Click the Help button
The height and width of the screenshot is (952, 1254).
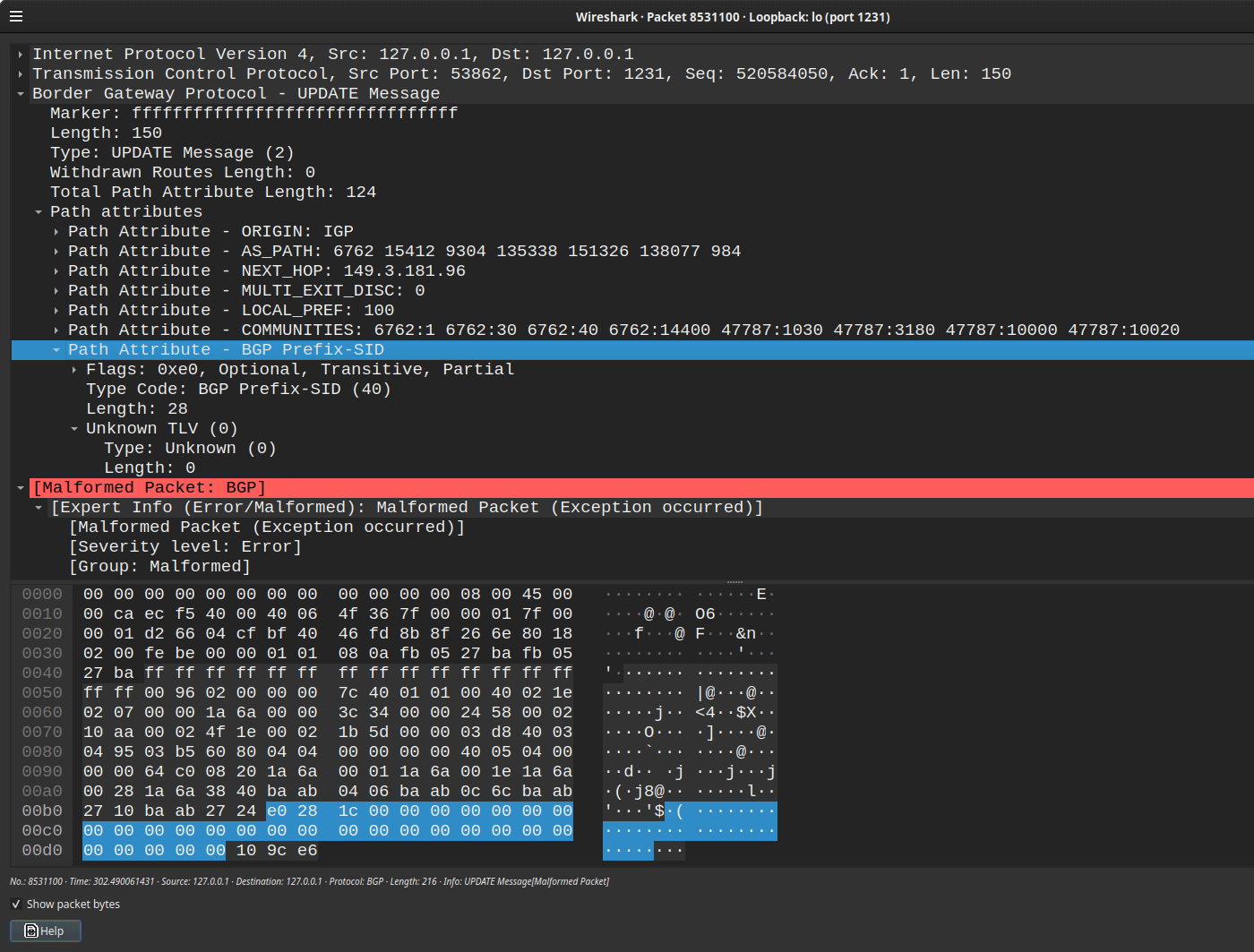point(46,931)
